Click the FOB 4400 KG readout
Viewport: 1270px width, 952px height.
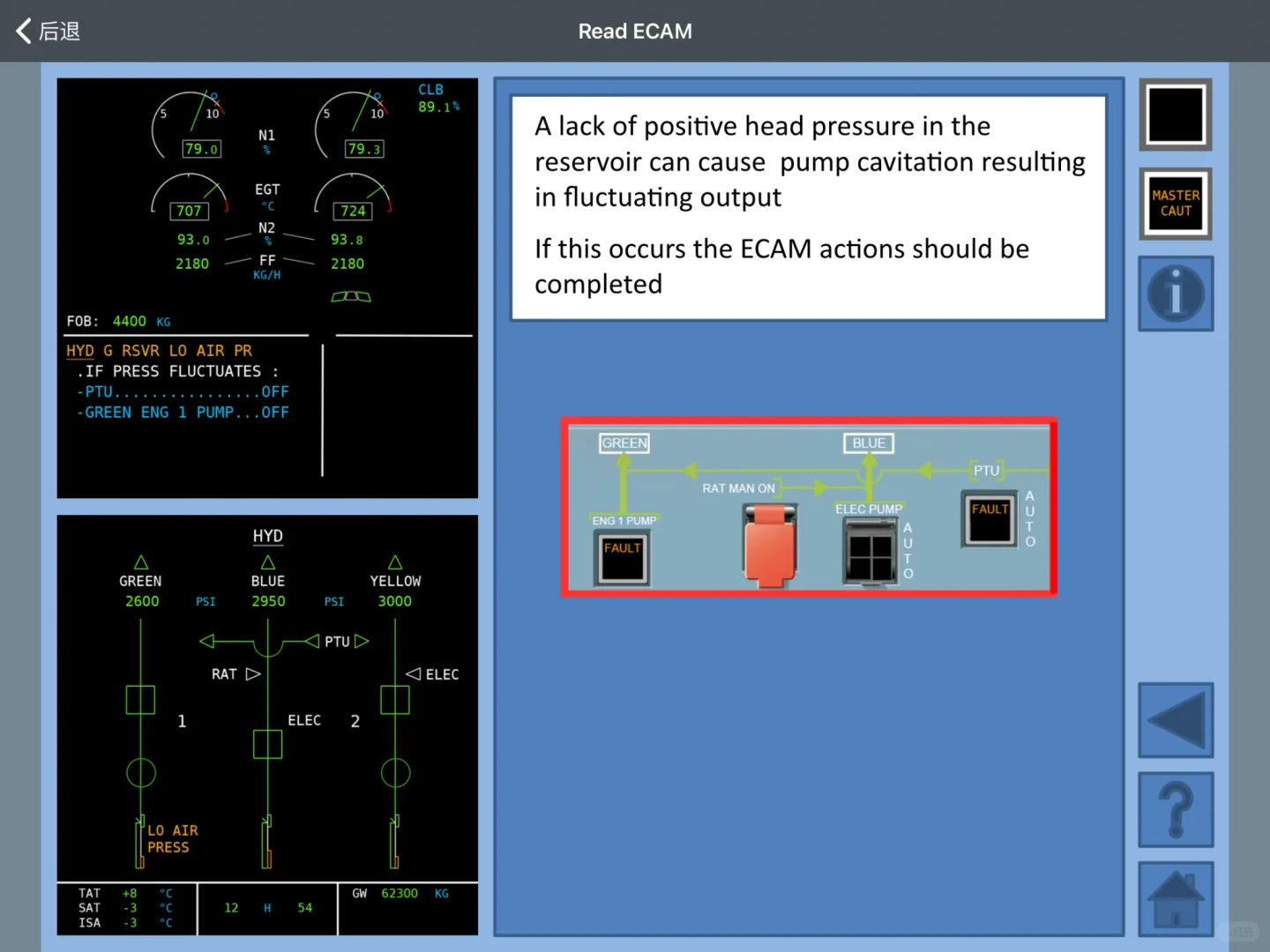(119, 322)
